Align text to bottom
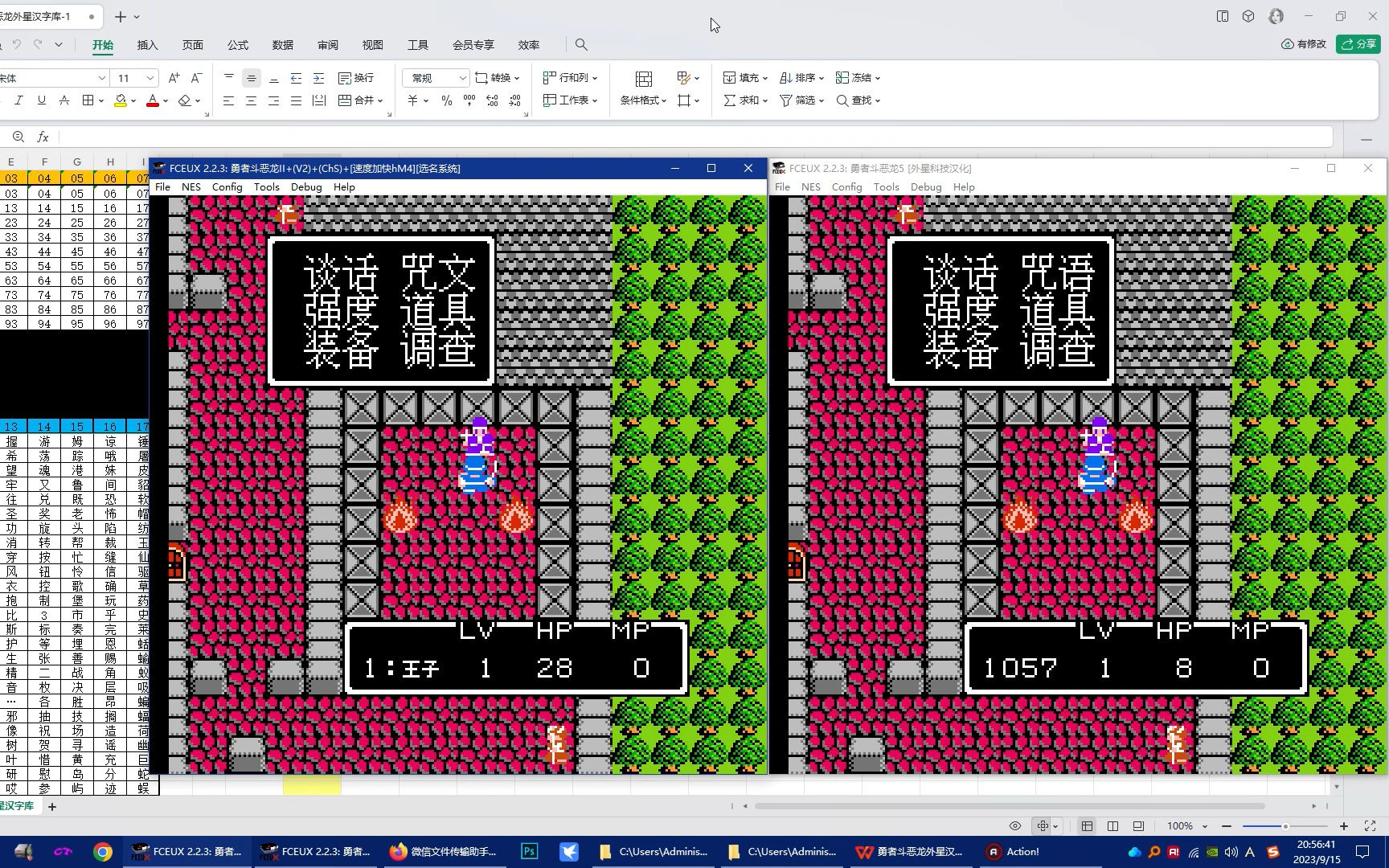1389x868 pixels. pyautogui.click(x=274, y=78)
